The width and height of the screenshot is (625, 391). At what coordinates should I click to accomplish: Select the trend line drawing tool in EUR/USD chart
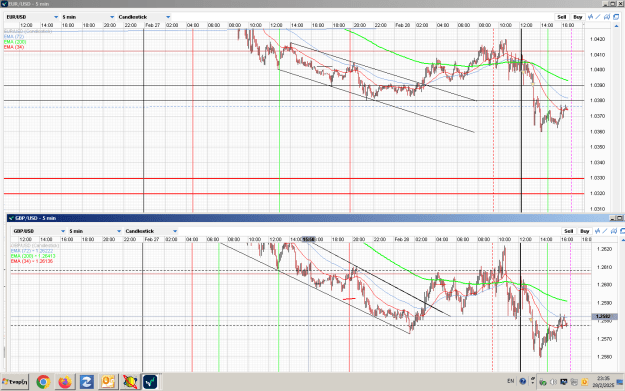point(598,17)
